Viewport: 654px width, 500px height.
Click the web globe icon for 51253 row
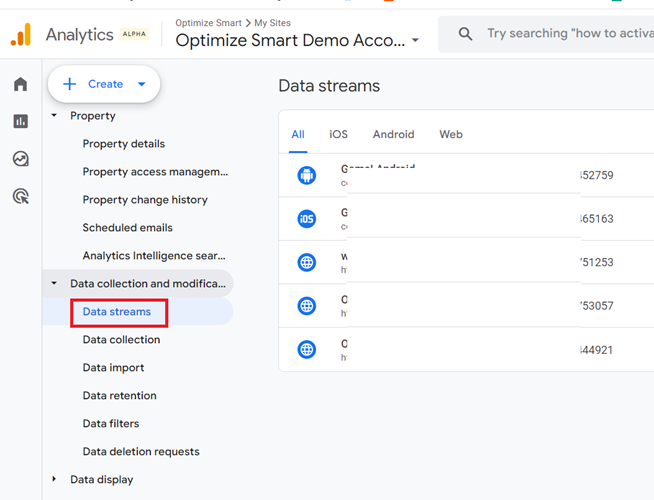[307, 262]
